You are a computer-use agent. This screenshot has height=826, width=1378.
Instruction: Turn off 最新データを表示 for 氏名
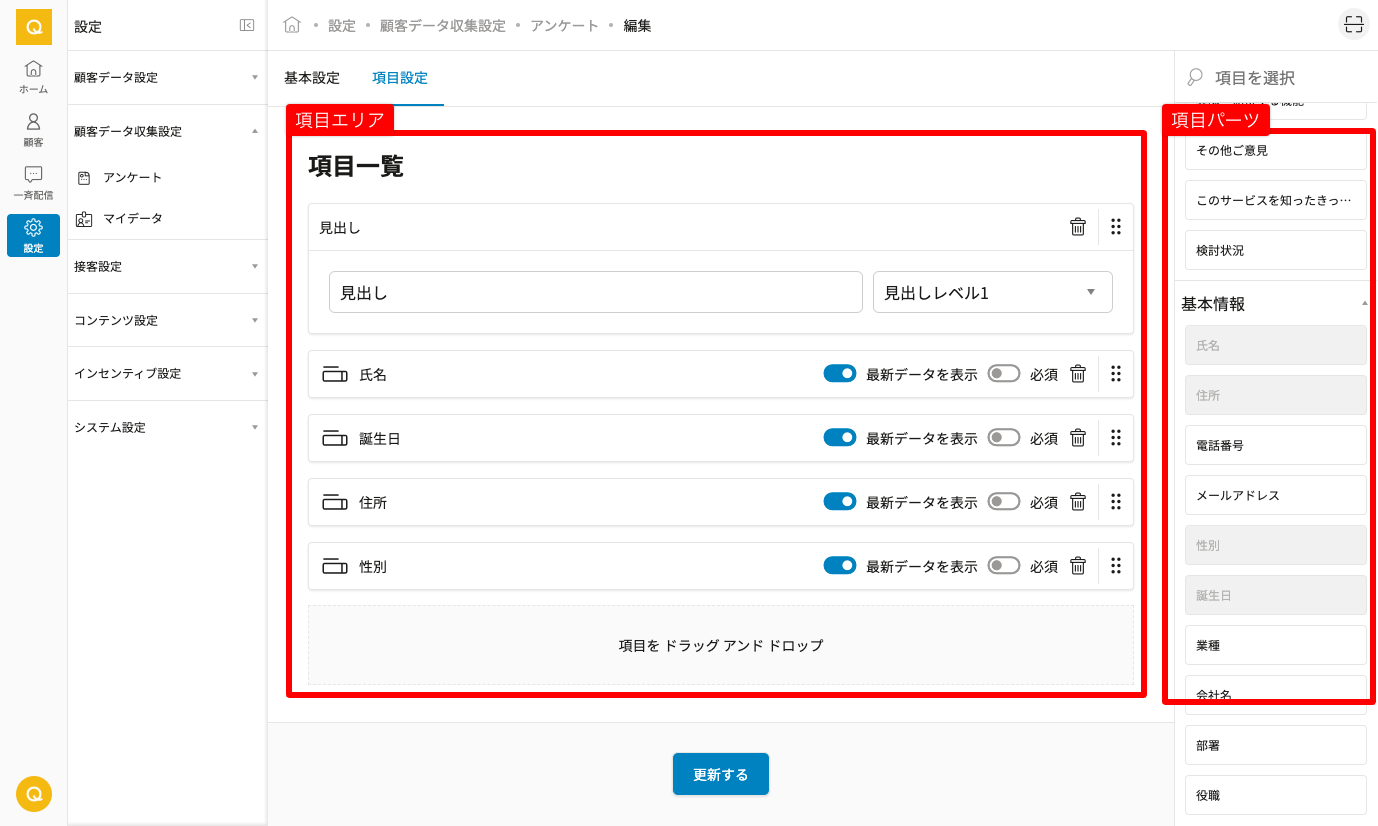tap(839, 374)
